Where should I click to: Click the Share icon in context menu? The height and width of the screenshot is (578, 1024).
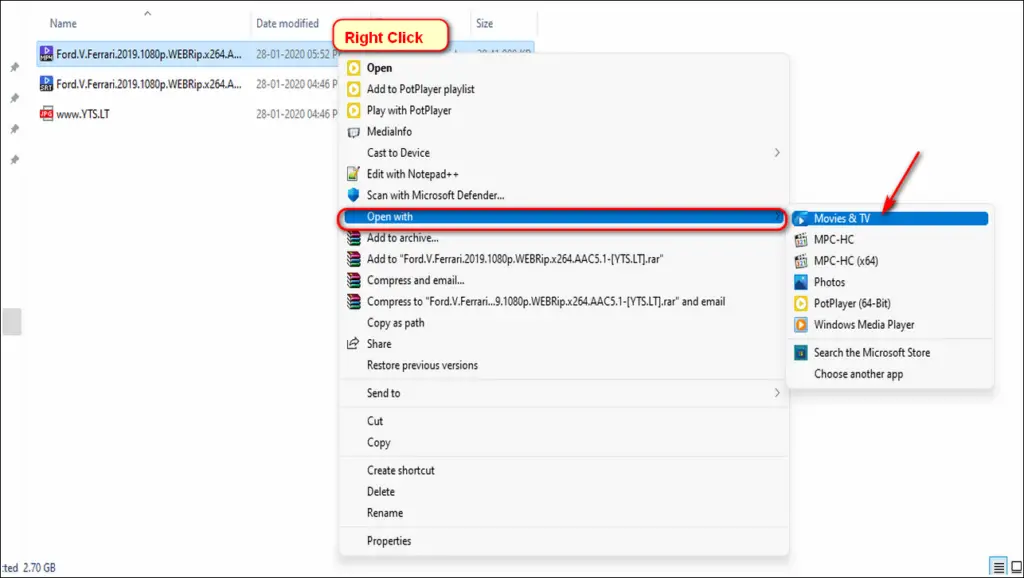click(x=353, y=344)
